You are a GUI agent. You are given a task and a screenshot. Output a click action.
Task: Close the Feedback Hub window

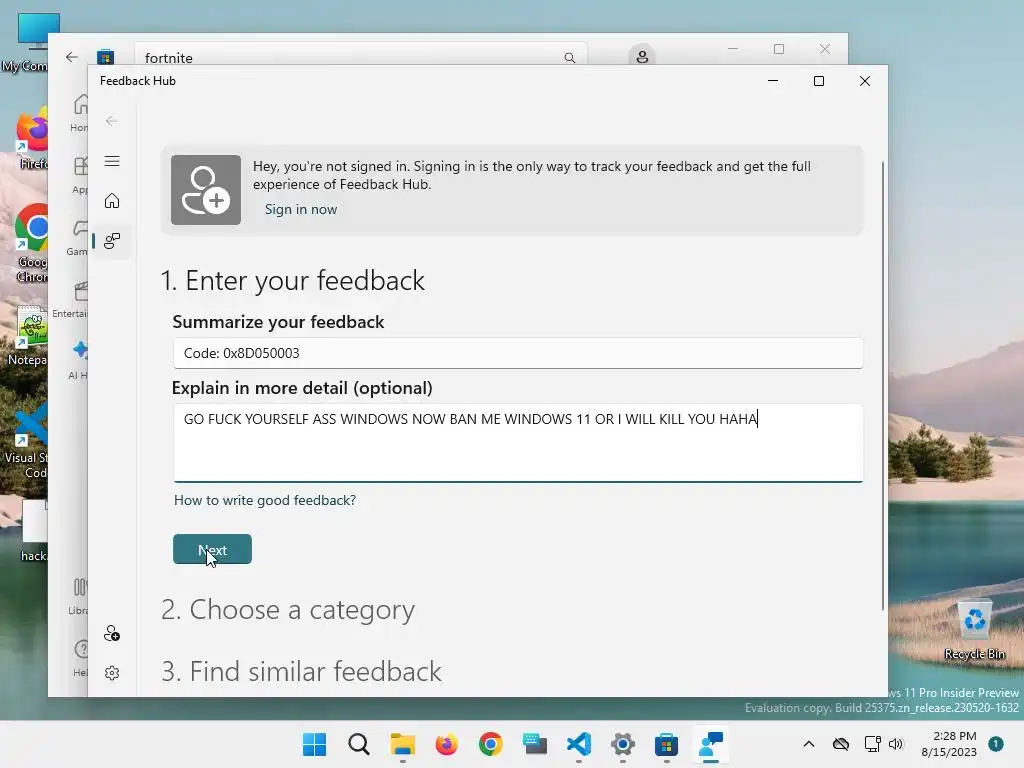click(865, 81)
